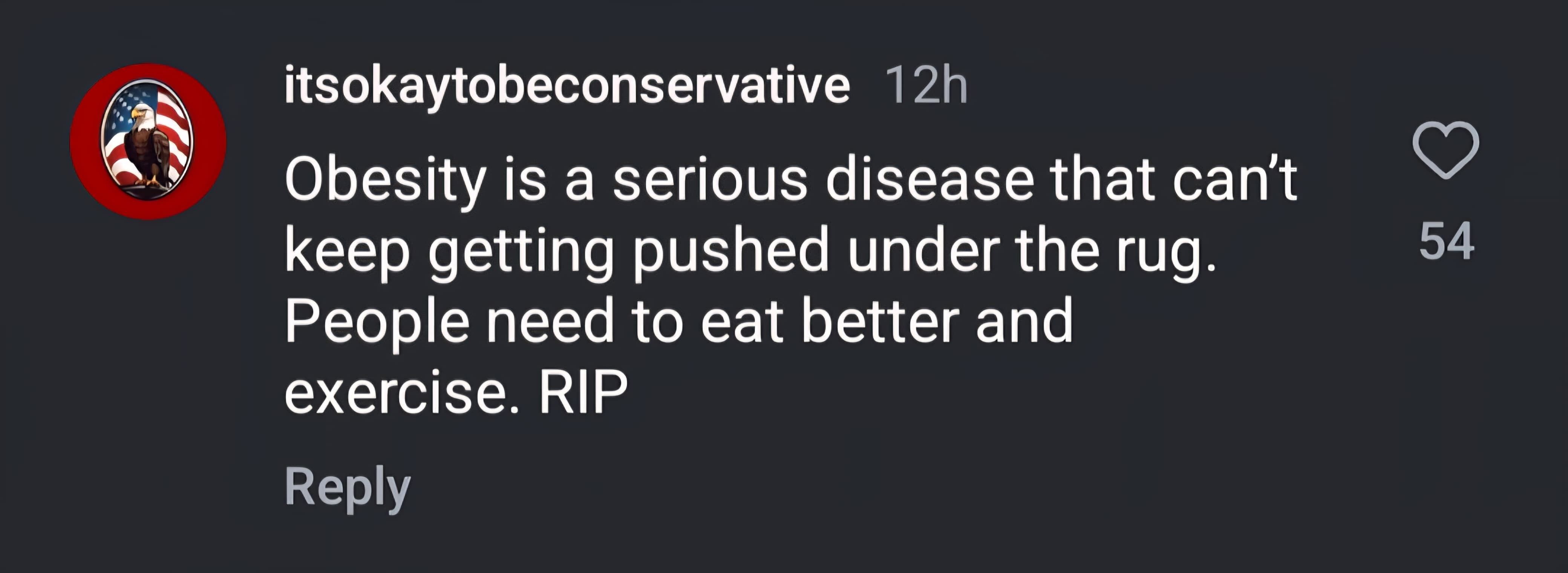Open the itsokaytobeconservative profile

(566, 86)
